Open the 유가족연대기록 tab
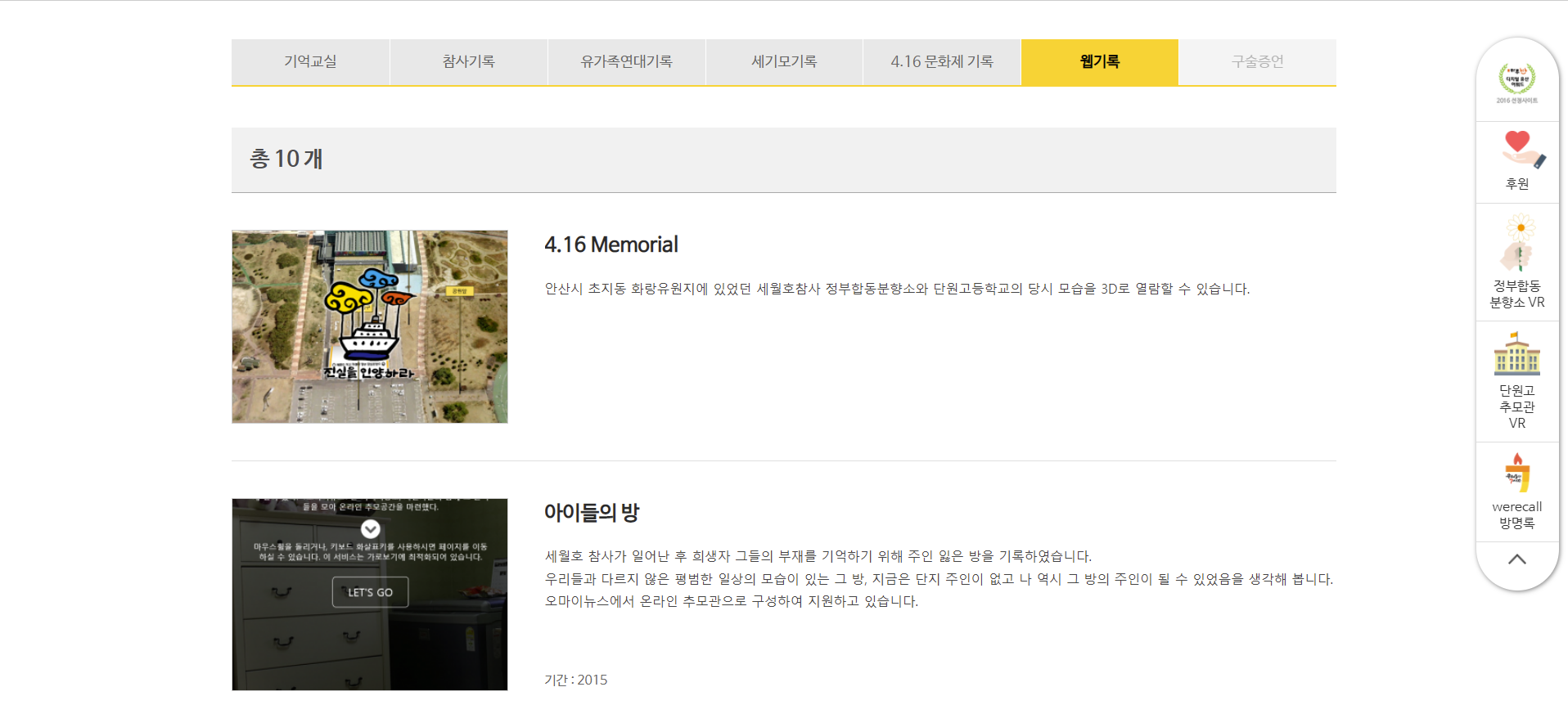 pos(626,61)
